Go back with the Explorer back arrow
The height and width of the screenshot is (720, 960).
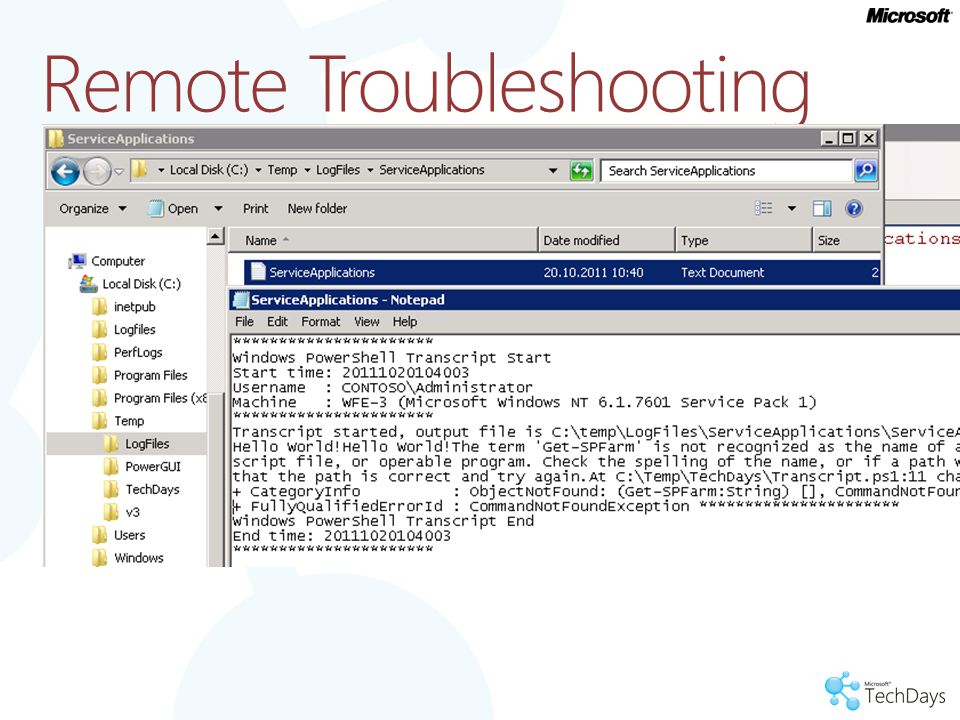pyautogui.click(x=66, y=171)
